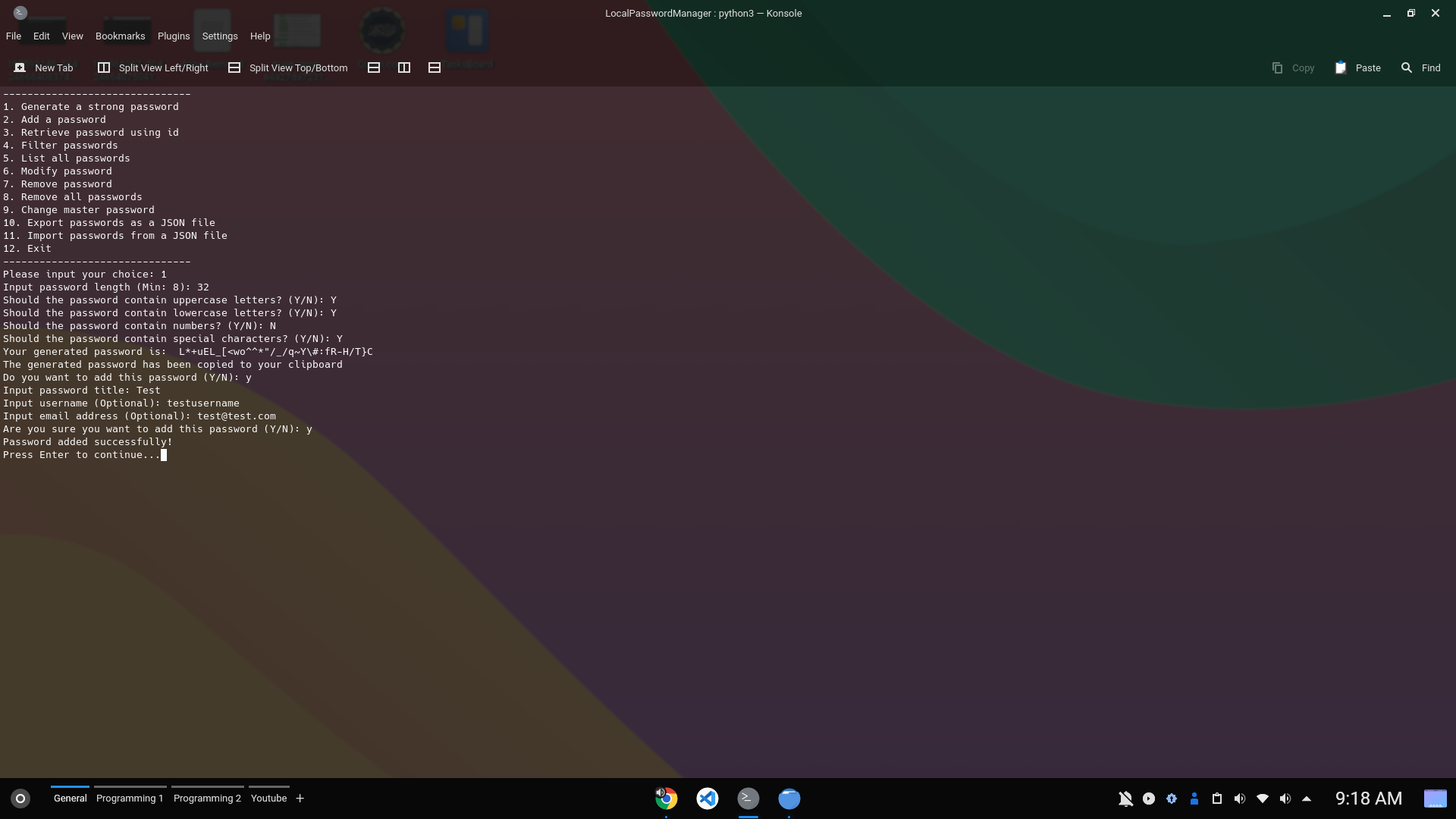Add a new virtual desktop with plus
1456x819 pixels.
click(x=300, y=798)
